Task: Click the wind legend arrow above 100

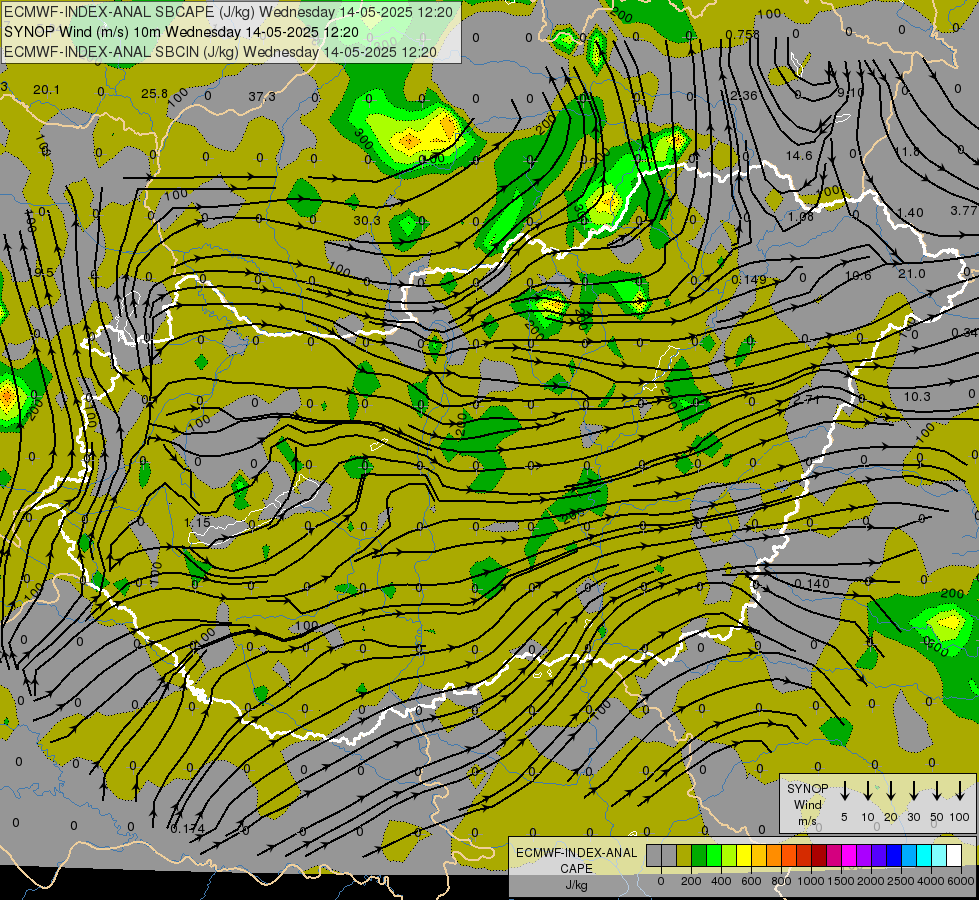Action: 960,790
